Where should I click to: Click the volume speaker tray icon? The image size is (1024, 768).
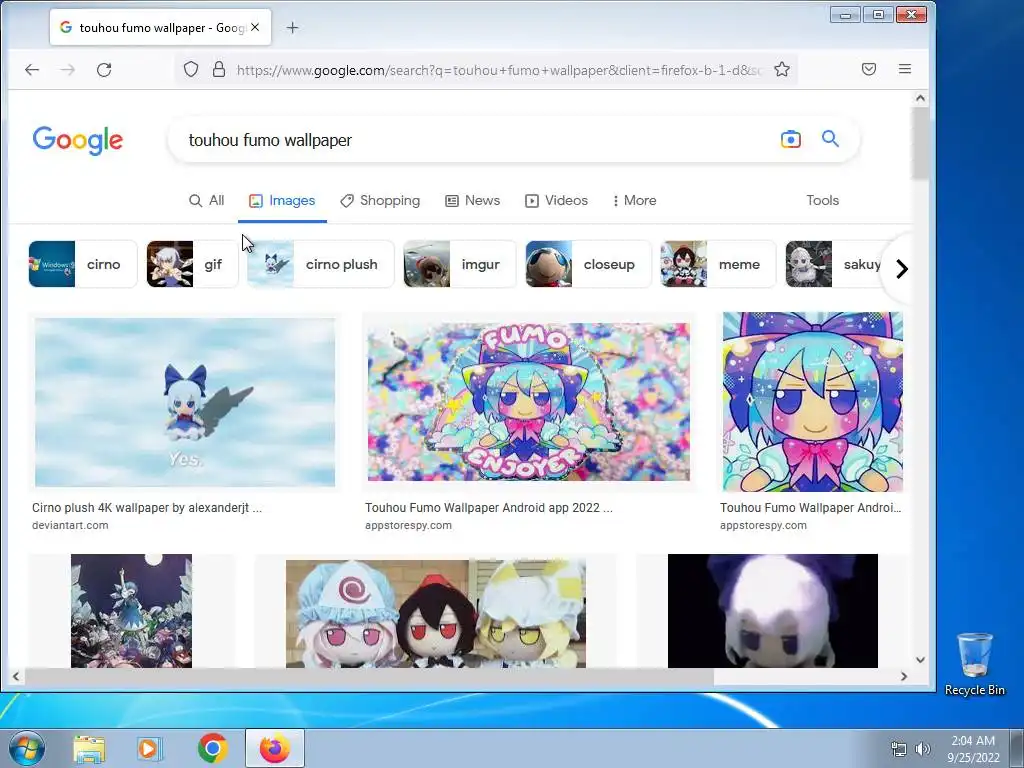(x=923, y=750)
